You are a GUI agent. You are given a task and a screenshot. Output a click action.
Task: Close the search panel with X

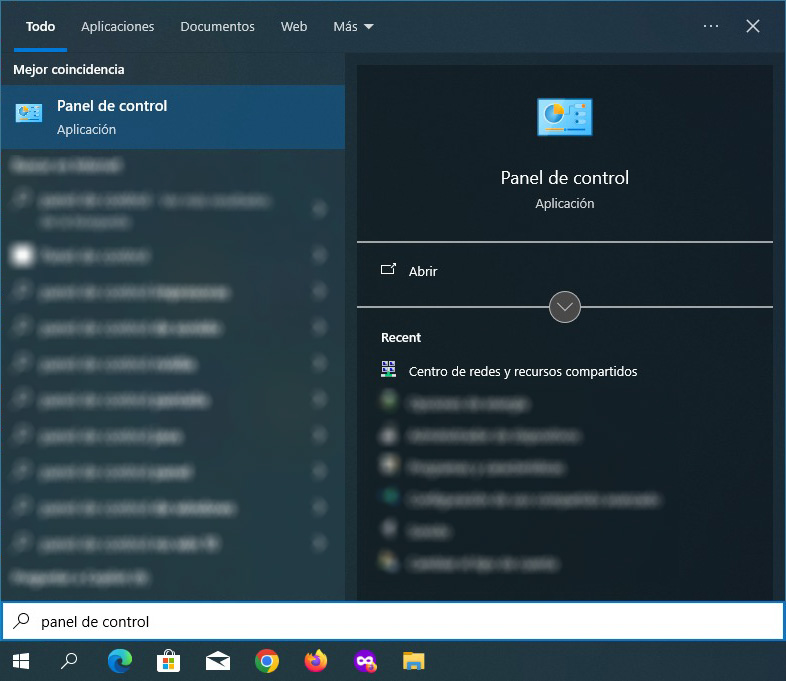tap(753, 27)
